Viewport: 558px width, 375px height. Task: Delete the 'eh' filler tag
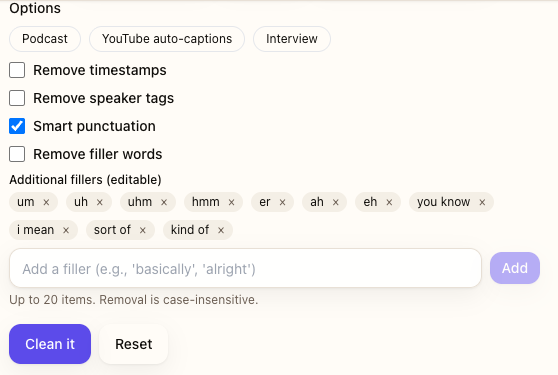tap(389, 202)
